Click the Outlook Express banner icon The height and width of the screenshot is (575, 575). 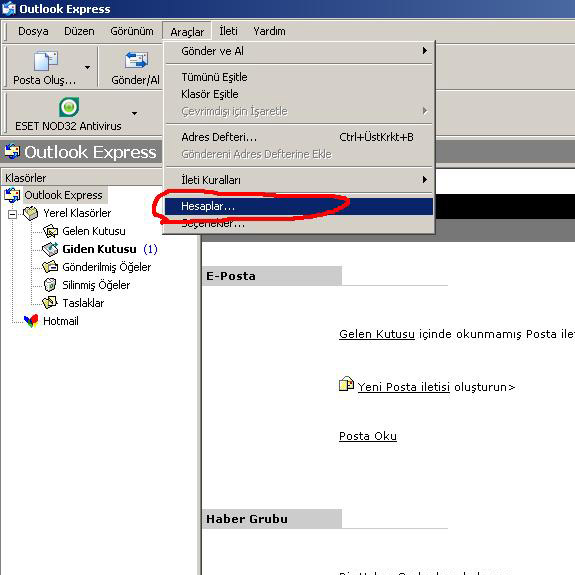(x=12, y=151)
